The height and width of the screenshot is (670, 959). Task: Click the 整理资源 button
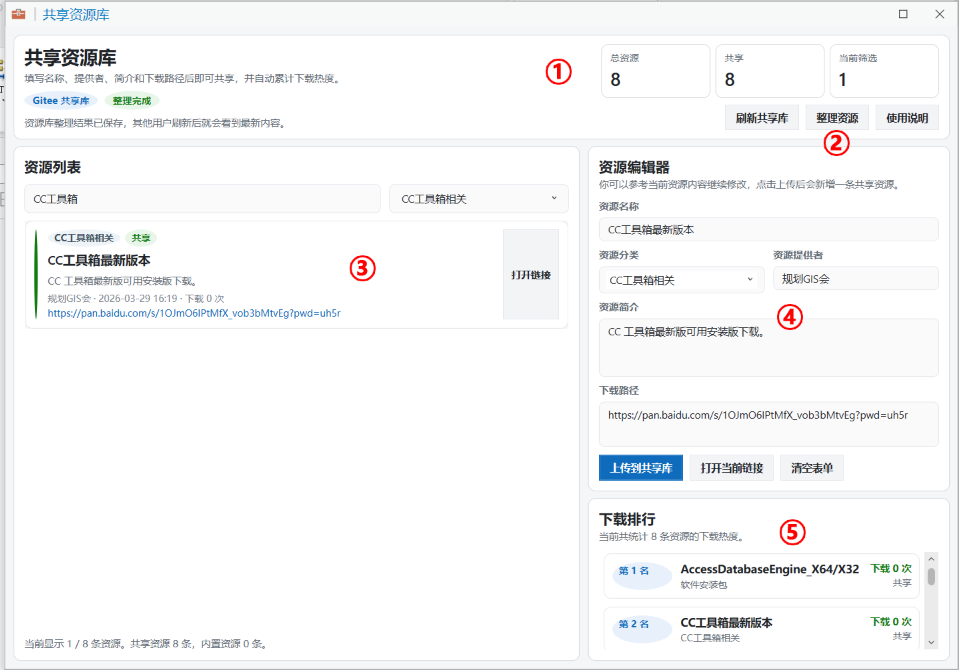pyautogui.click(x=837, y=118)
